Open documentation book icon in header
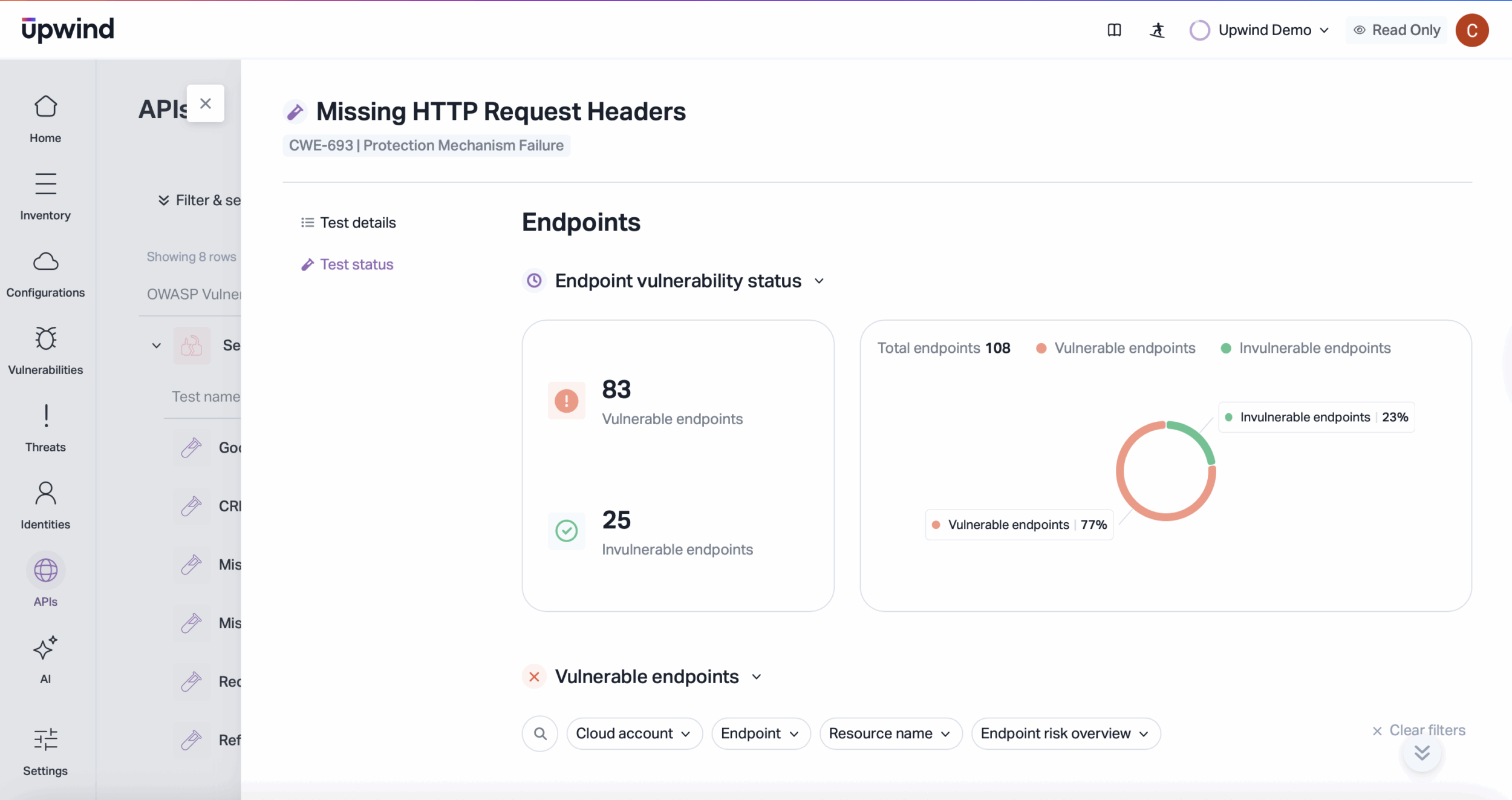 pyautogui.click(x=1114, y=30)
